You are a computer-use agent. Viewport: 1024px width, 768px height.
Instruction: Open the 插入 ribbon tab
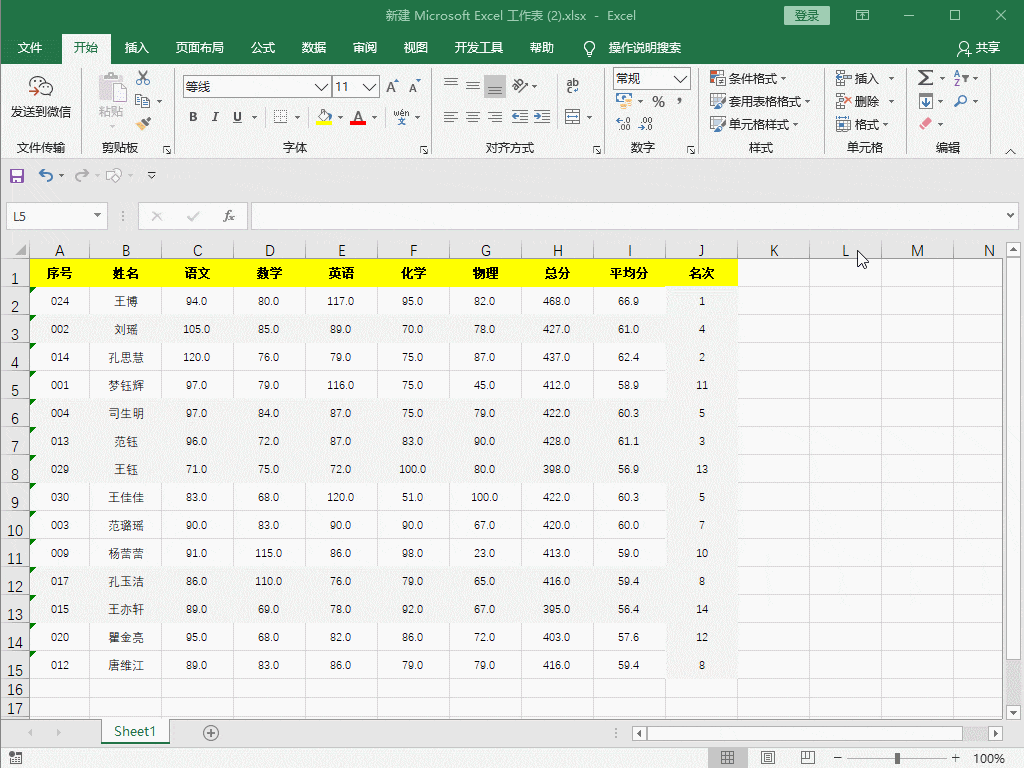(x=136, y=48)
